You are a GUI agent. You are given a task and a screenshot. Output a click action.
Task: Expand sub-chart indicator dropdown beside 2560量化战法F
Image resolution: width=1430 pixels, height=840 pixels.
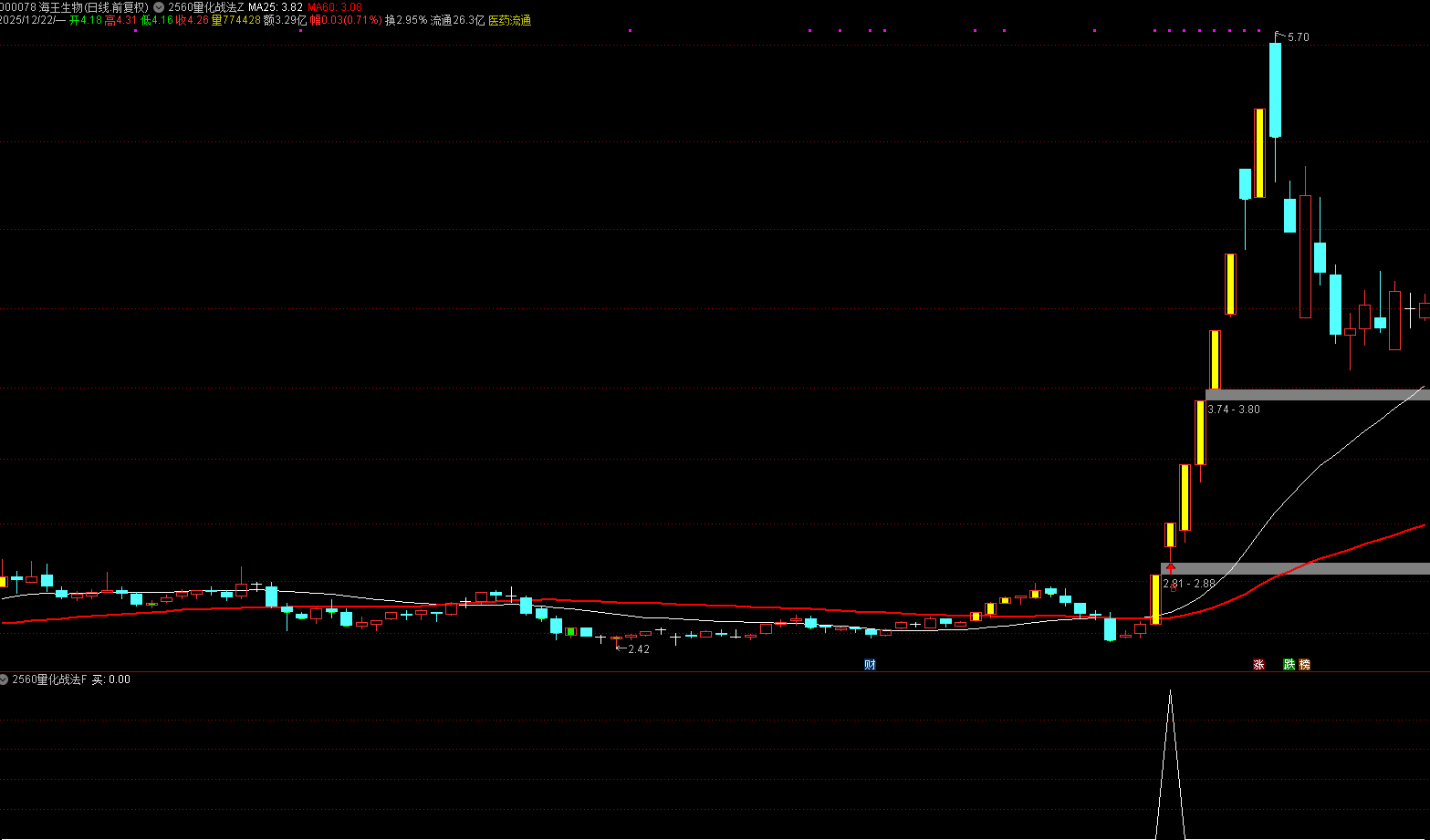click(x=5, y=679)
